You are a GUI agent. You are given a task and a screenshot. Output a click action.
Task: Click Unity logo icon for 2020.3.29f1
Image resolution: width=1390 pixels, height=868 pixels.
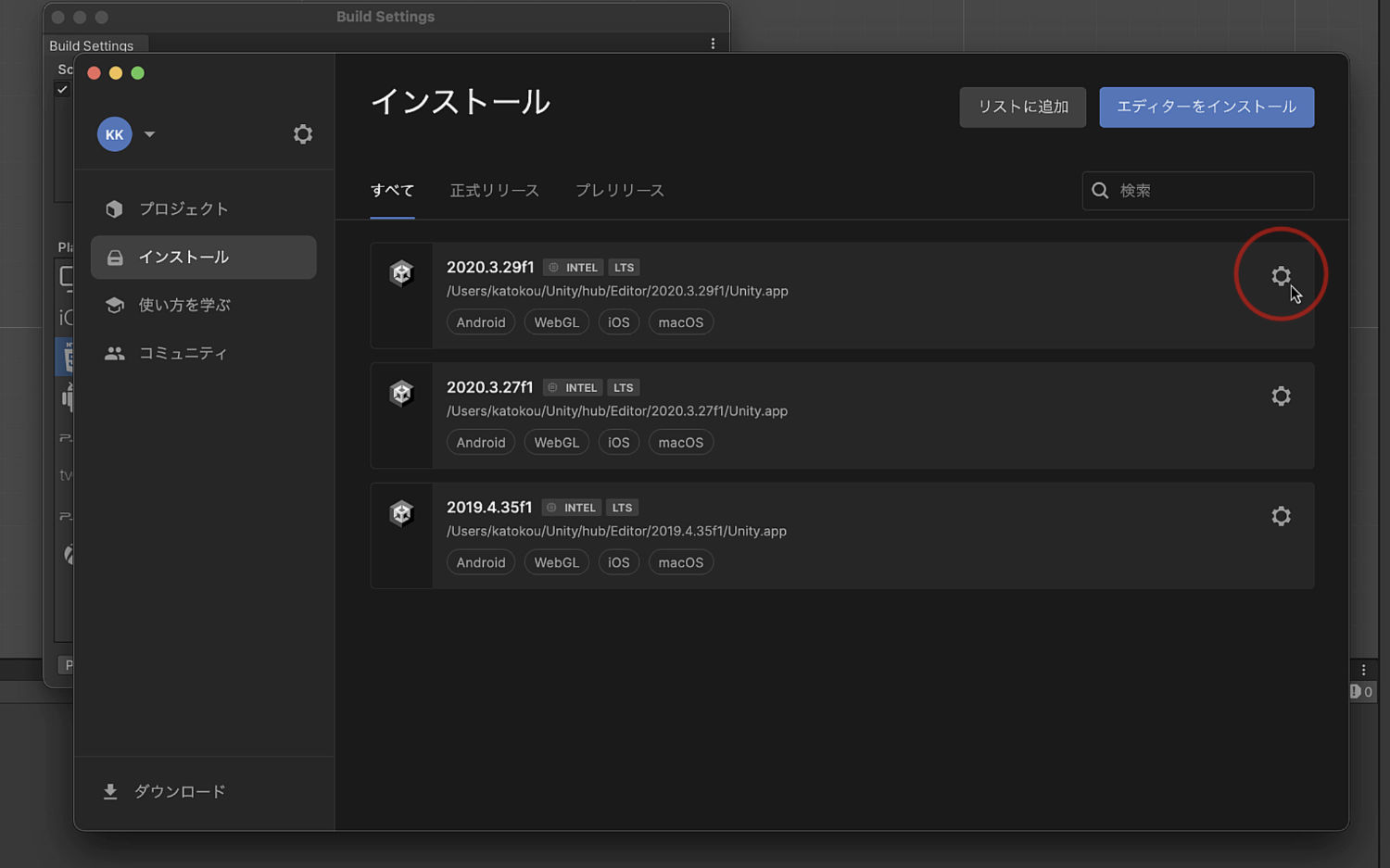pyautogui.click(x=401, y=273)
